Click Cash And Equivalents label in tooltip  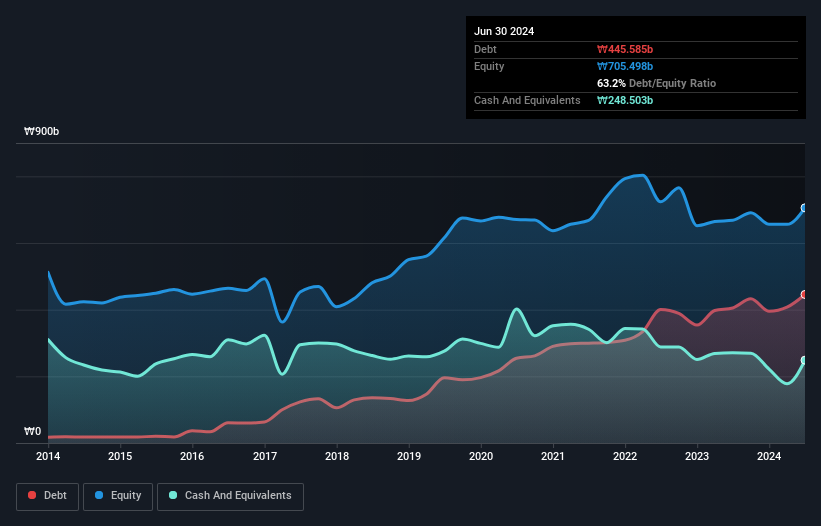click(x=527, y=100)
